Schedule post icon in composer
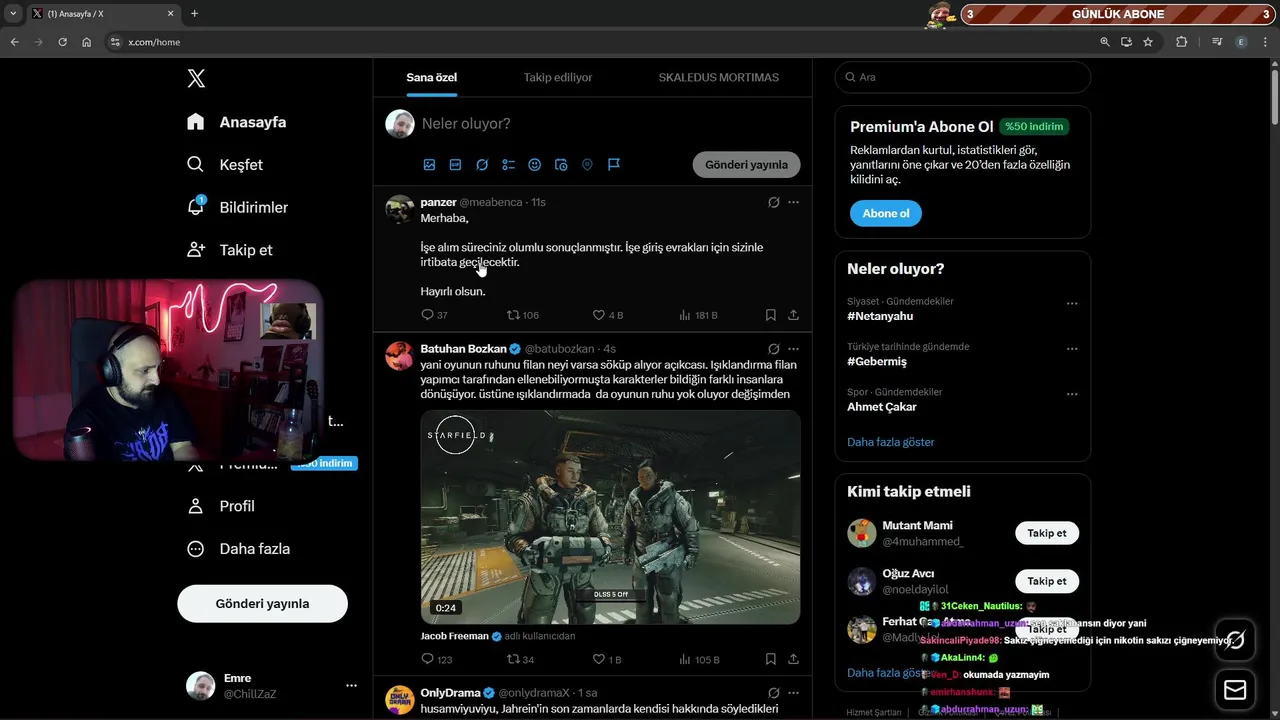This screenshot has height=720, width=1280. point(561,165)
